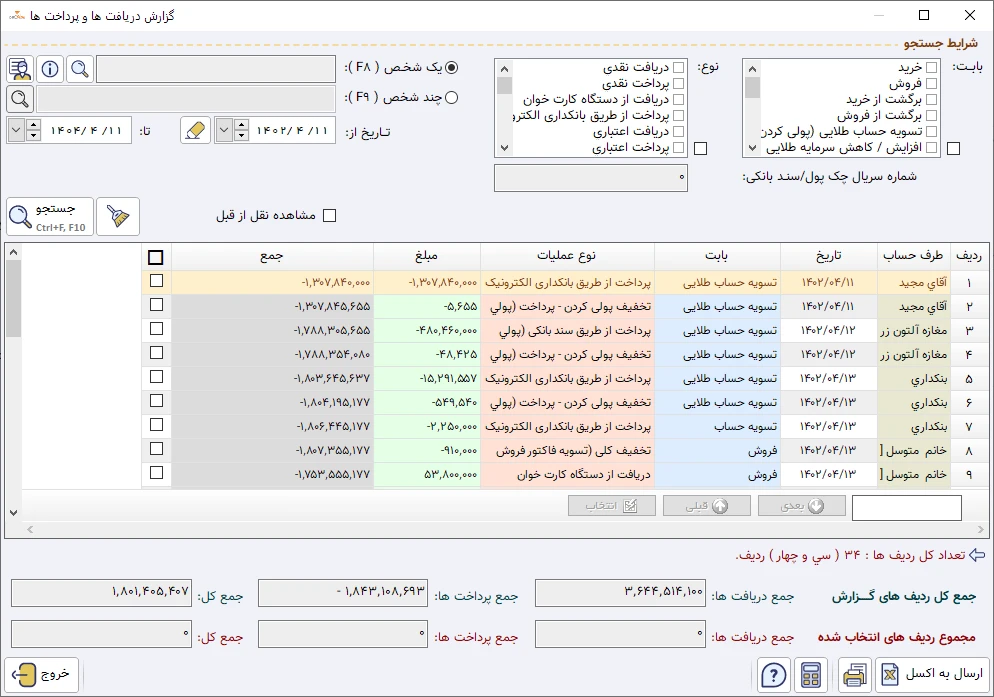Click the جمع دریافت ها total field ۳,۶۴۴,۵۱۴,۱۰۰
This screenshot has height=697, width=994.
pos(621,593)
